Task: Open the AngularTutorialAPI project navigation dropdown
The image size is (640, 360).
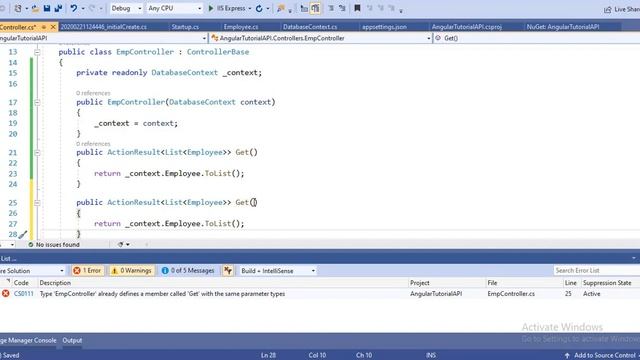Action: (x=103, y=38)
